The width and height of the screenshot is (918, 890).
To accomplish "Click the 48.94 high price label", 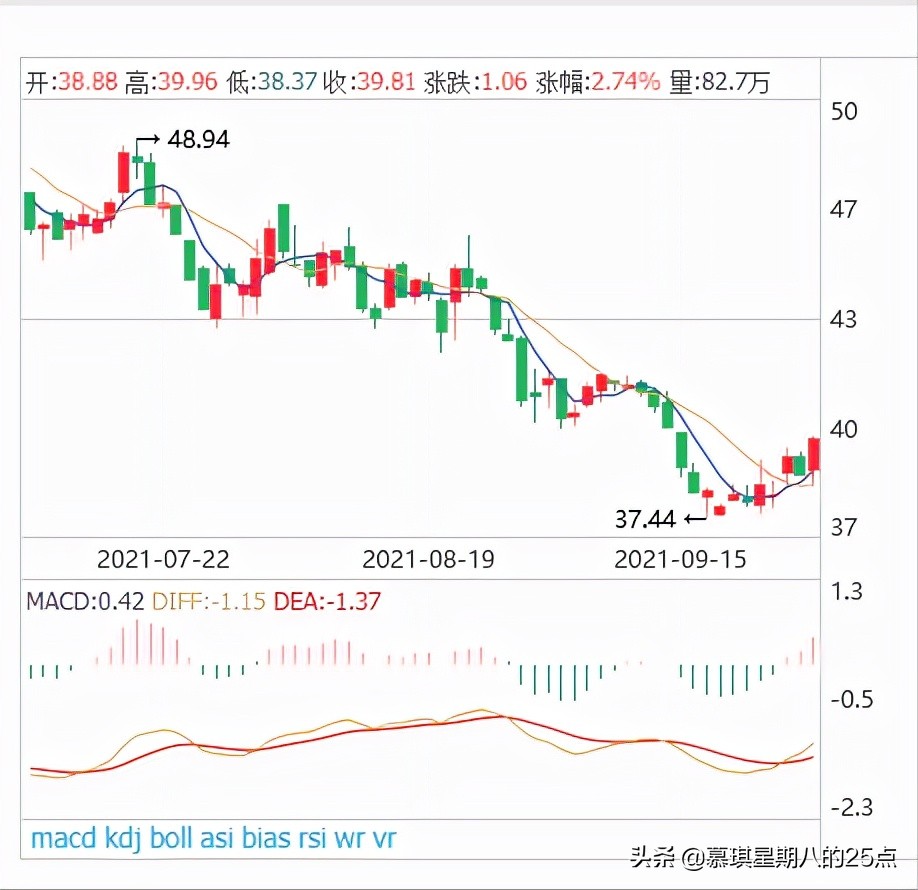I will (x=198, y=139).
